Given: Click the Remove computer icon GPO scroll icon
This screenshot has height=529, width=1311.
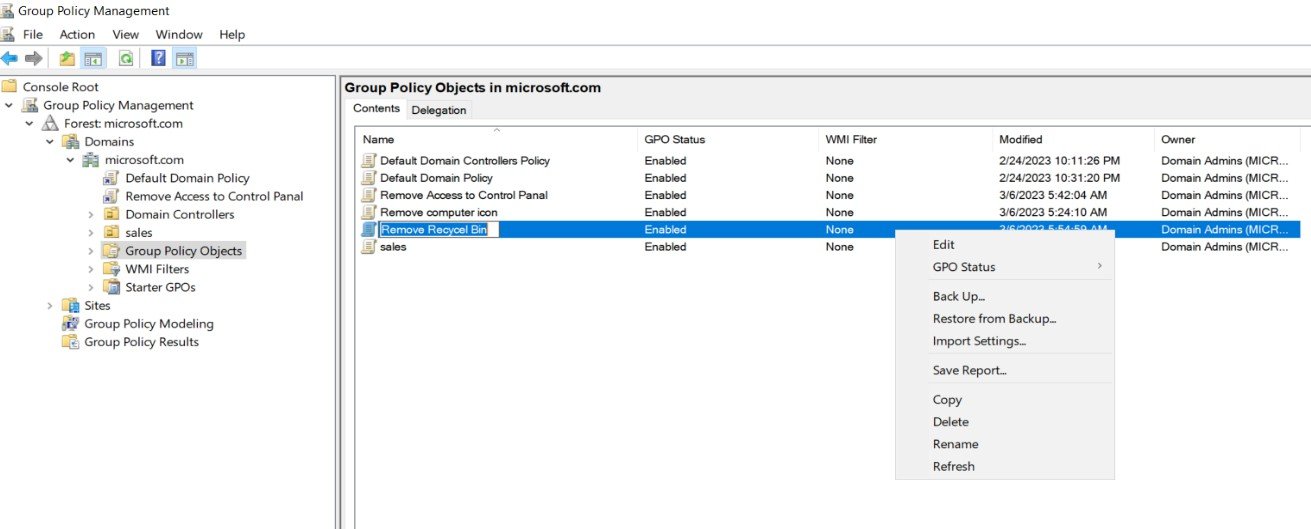Looking at the screenshot, I should click(369, 212).
